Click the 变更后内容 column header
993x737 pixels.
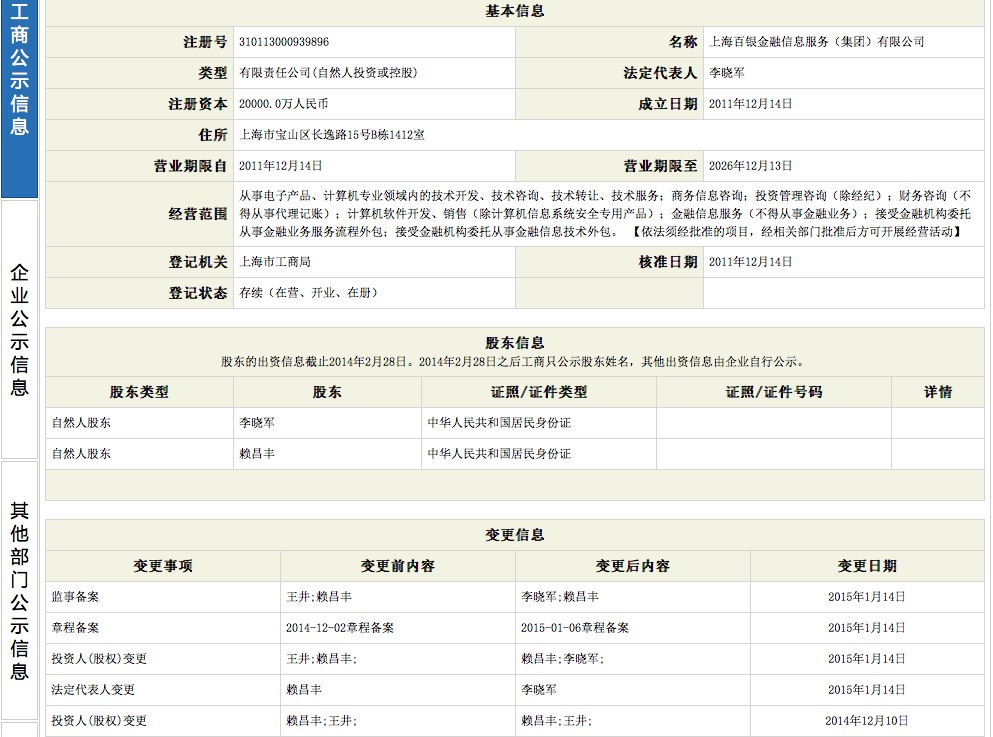[633, 566]
